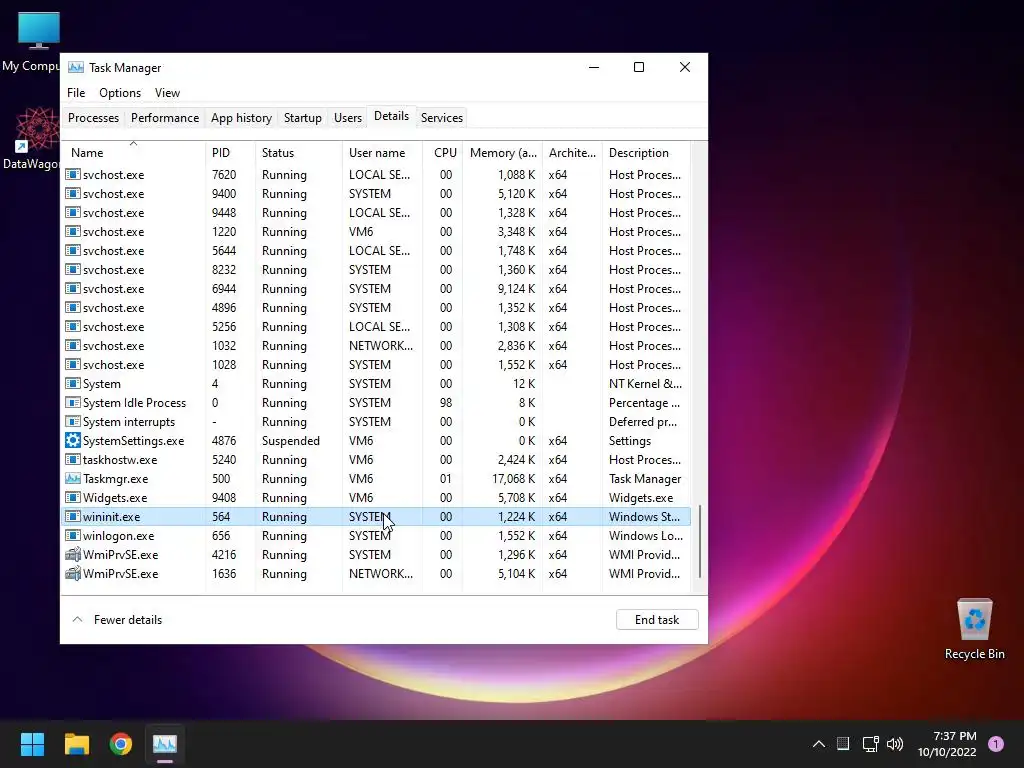The height and width of the screenshot is (768, 1024).
Task: Click the Task Manager description of Taskmgr.exe
Action: [x=645, y=479]
